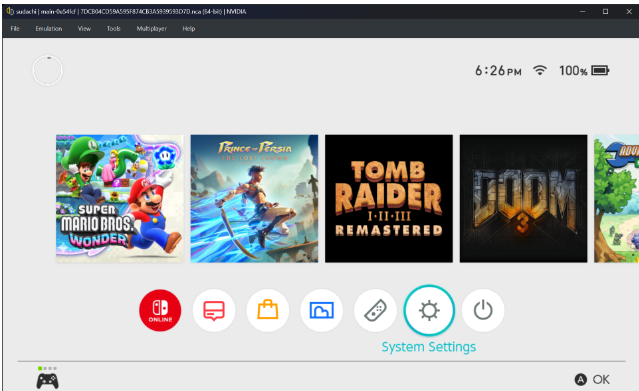Screen dimensions: 639x391
Task: Select the DOOM 3 game tile
Action: point(524,199)
